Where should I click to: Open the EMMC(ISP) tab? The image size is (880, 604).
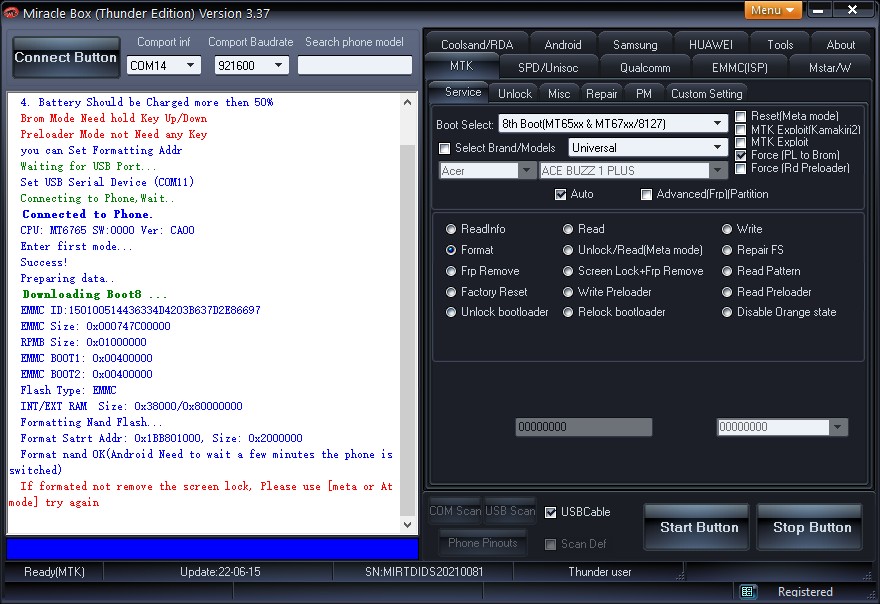[739, 67]
